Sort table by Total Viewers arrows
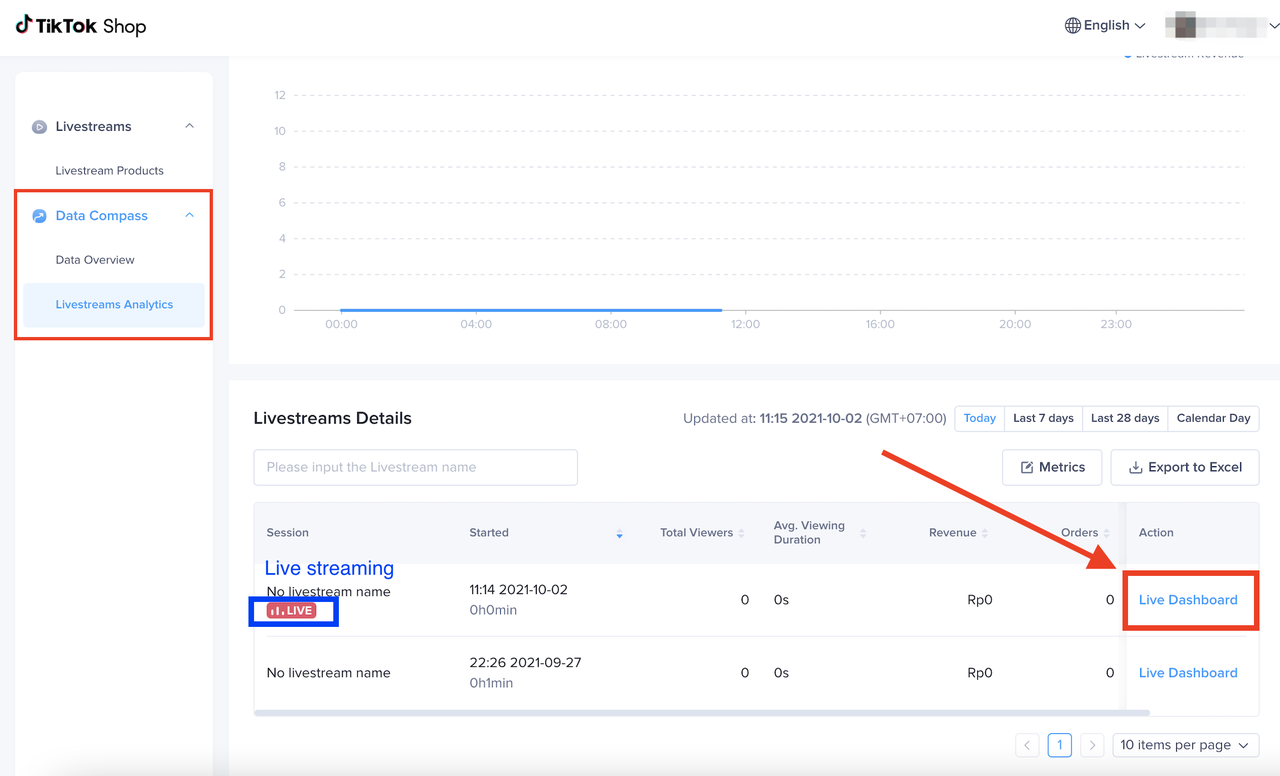 741,534
